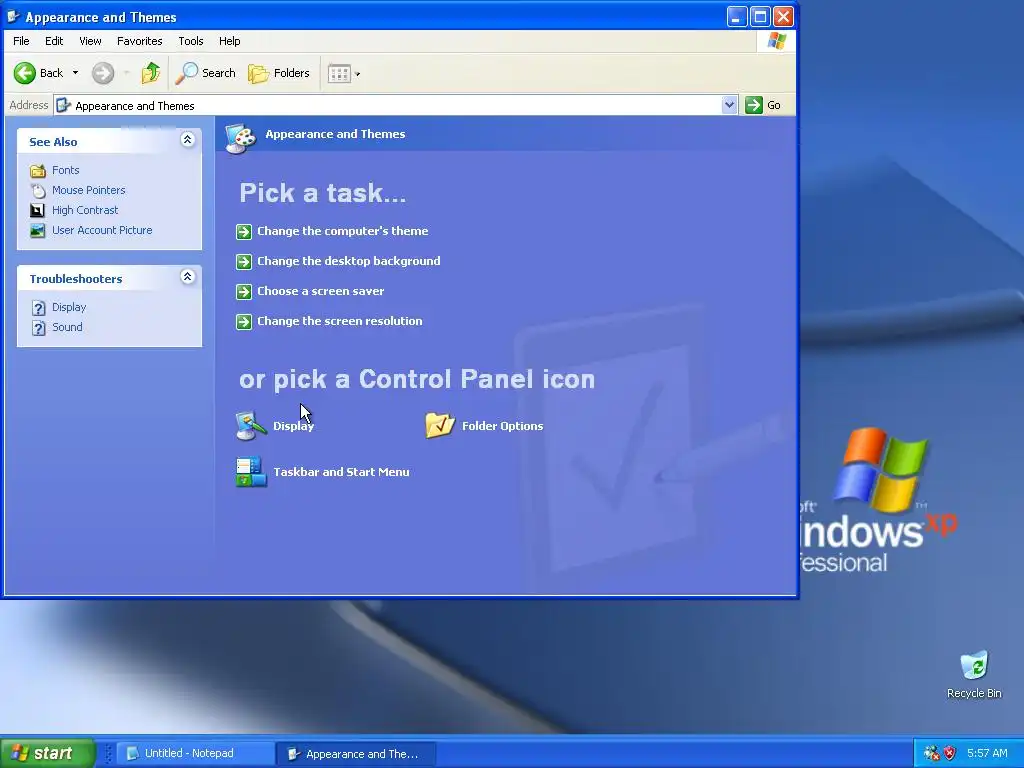
Task: Open the Tools menu
Action: click(191, 41)
